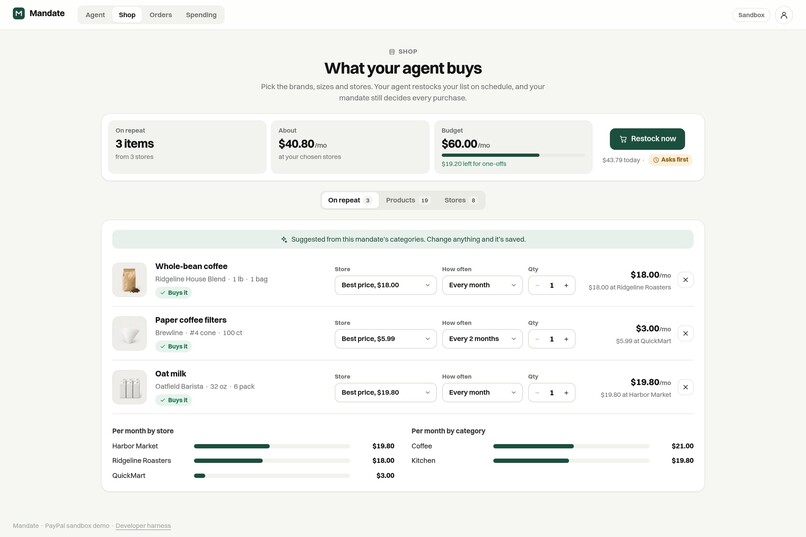Click the clock icon on Asks first badge

[x=655, y=160]
